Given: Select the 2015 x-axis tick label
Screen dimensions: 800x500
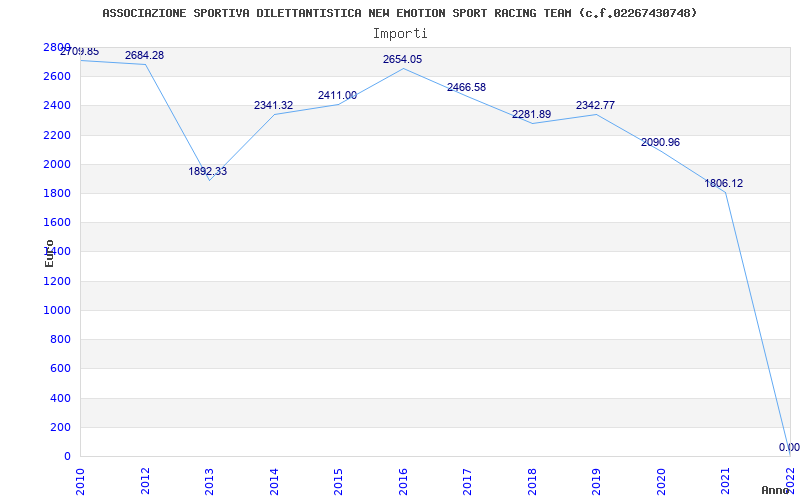Looking at the screenshot, I should (339, 481).
